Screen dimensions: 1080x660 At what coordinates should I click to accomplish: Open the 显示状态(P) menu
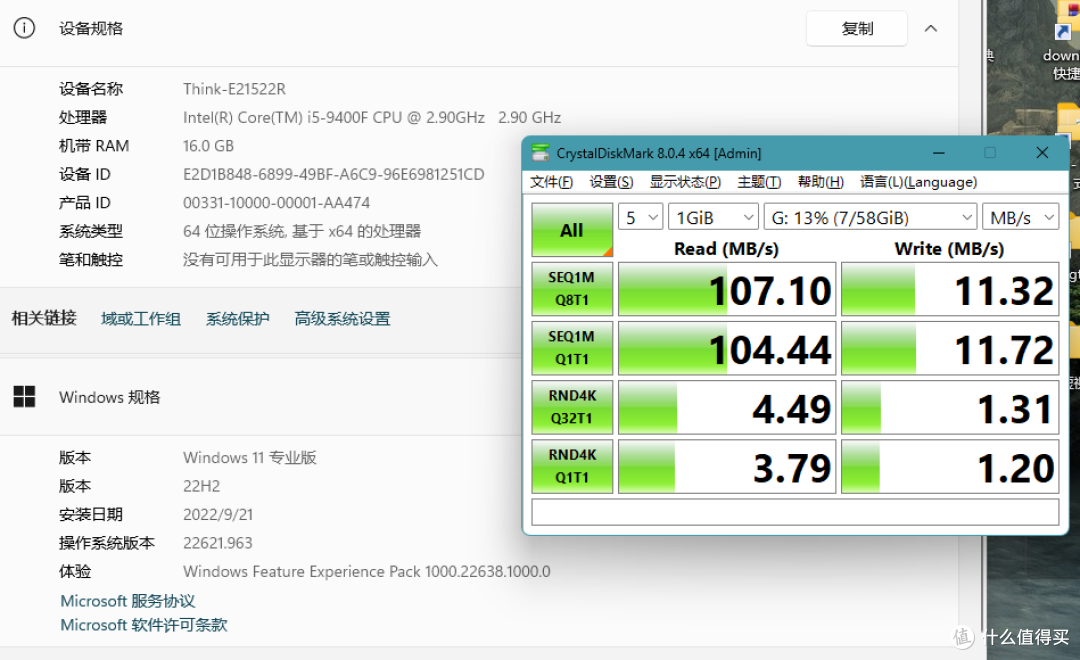pos(685,182)
